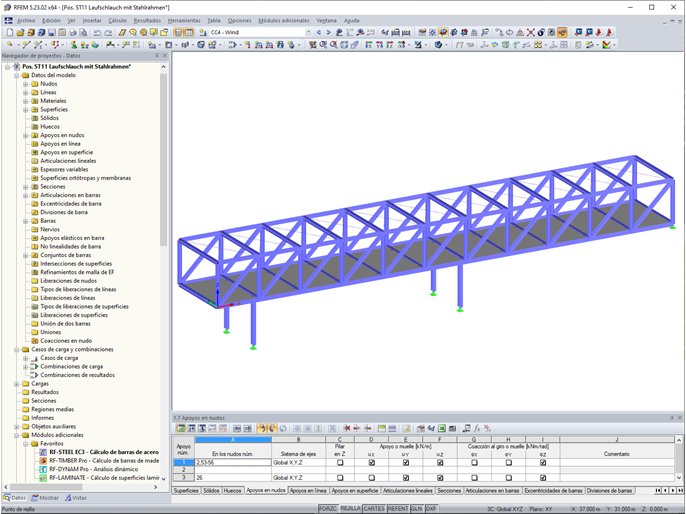Expand the Secciones tree node under Datos del modelo

(25, 187)
